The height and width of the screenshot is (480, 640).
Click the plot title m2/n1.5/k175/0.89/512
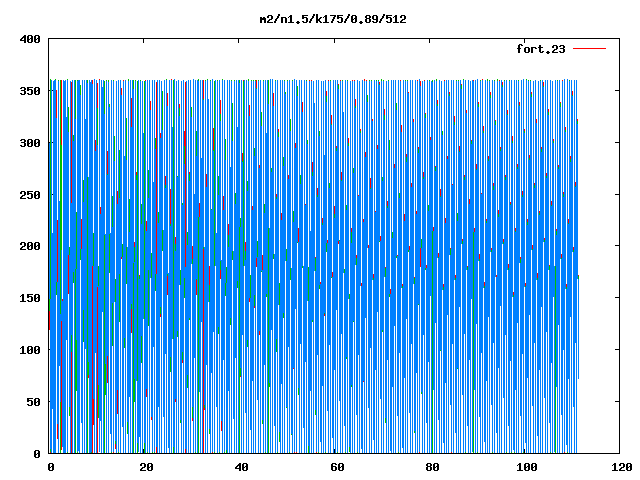click(x=333, y=19)
